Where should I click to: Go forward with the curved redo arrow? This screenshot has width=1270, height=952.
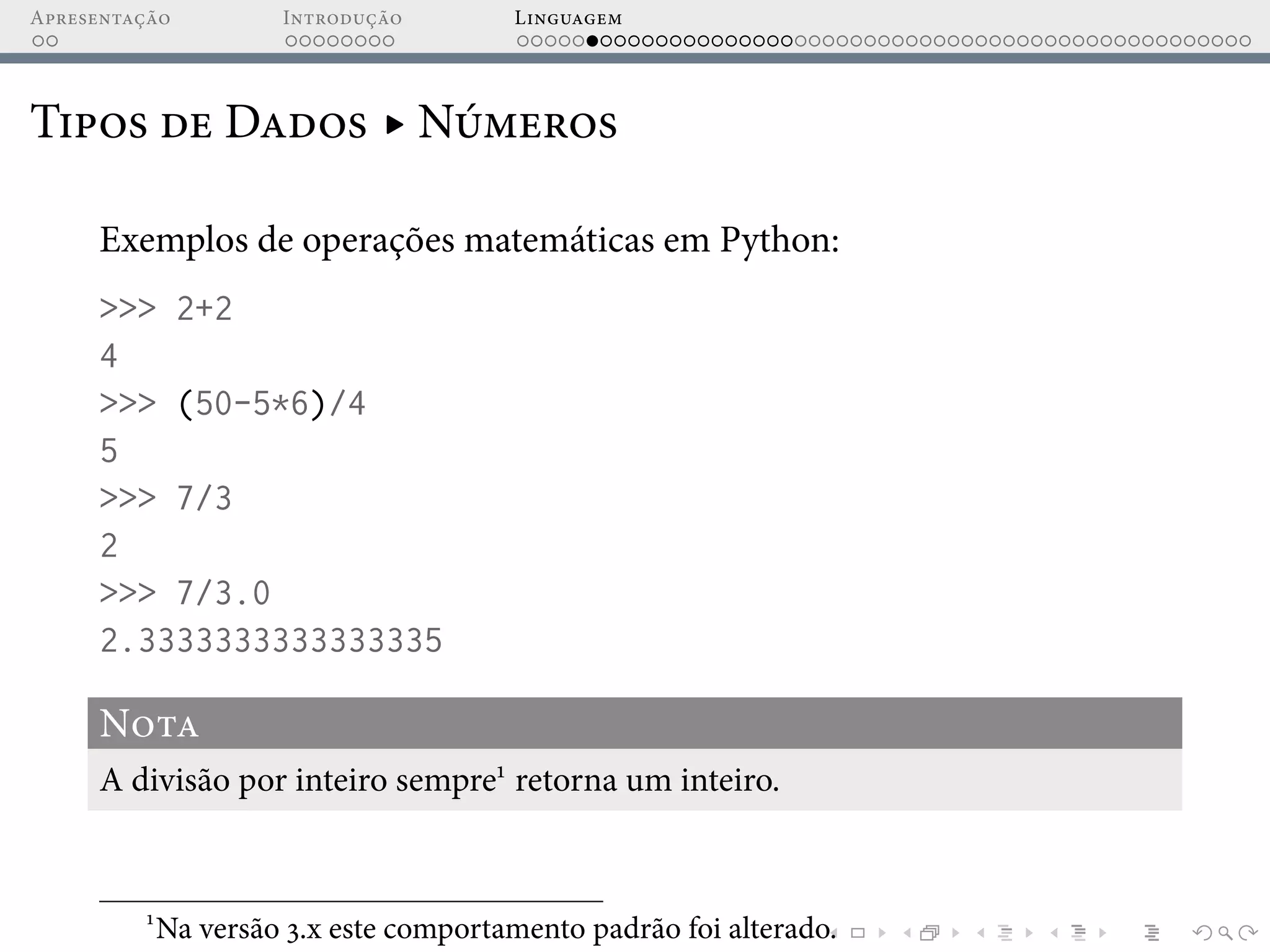click(x=1248, y=932)
